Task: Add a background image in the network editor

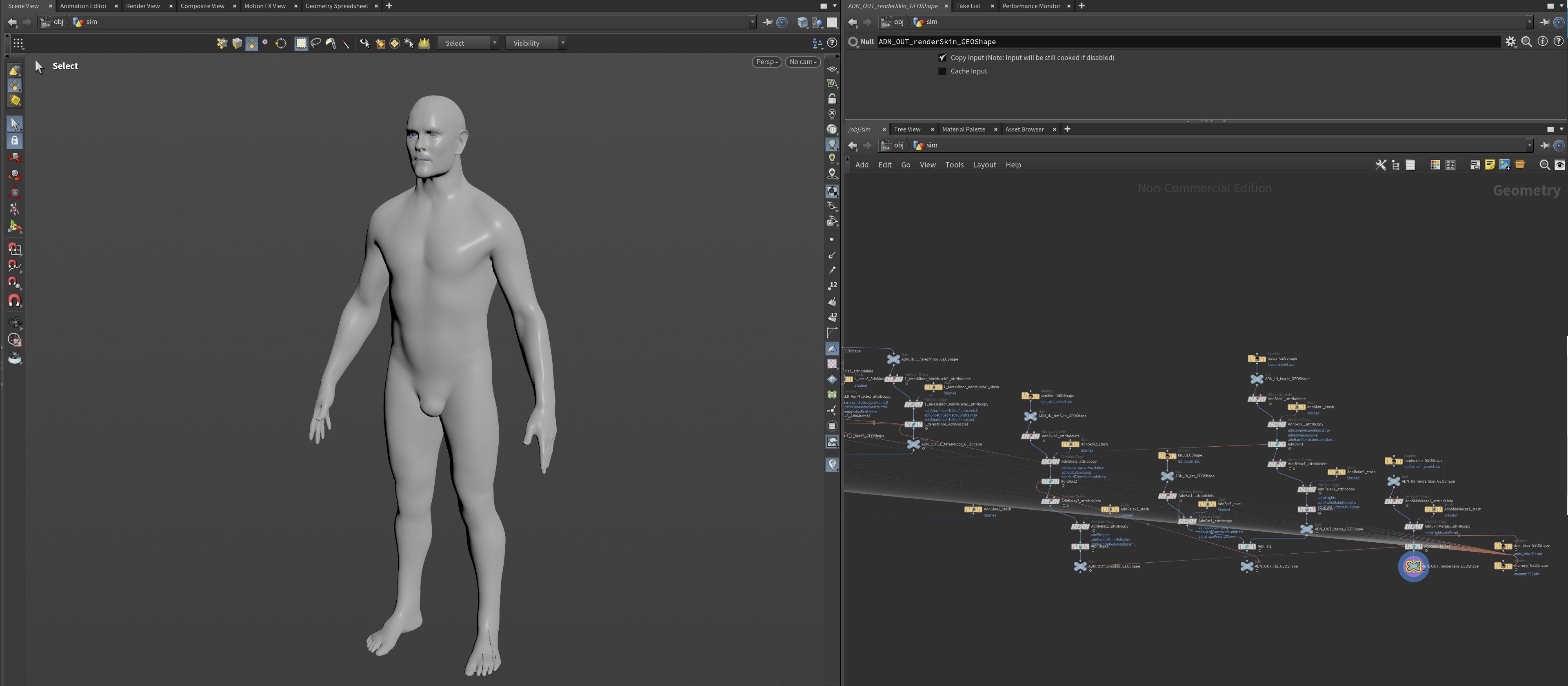Action: point(1504,165)
